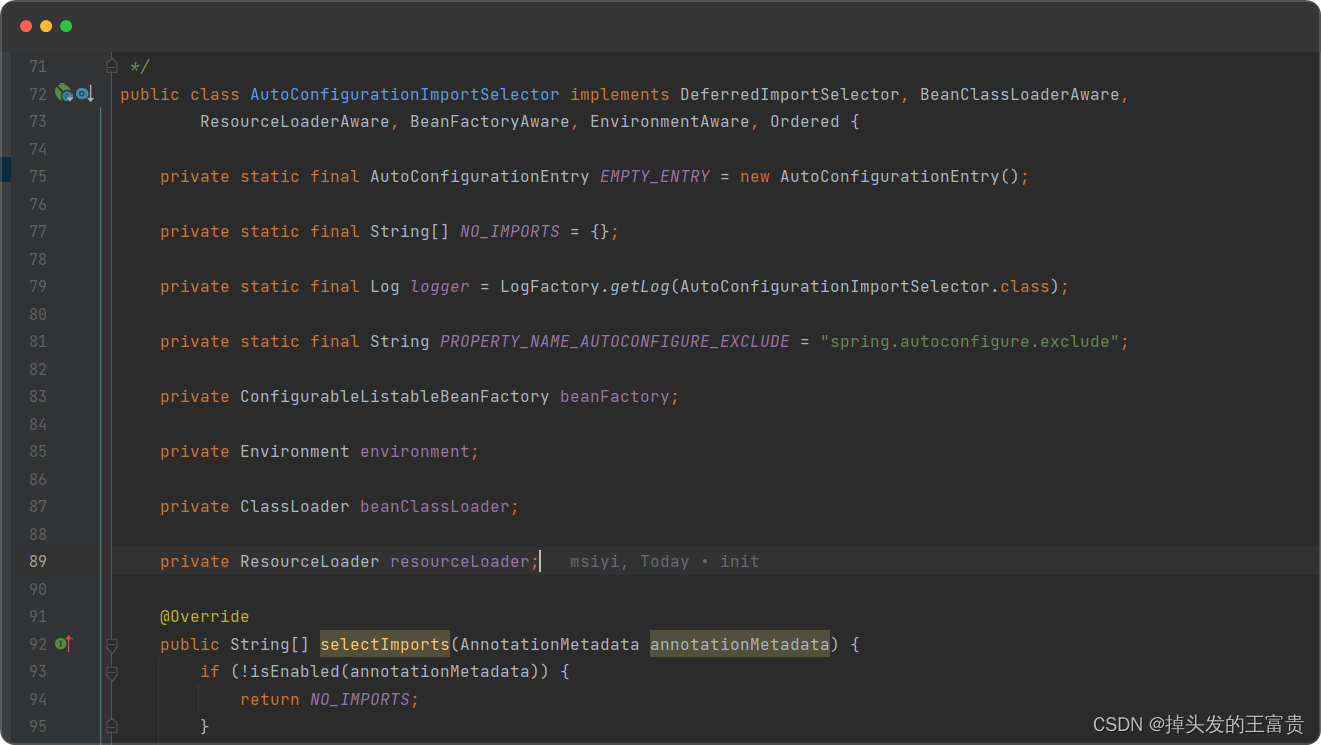This screenshot has width=1321, height=745.
Task: Click the Ordered interface name on line 73
Action: pyautogui.click(x=805, y=121)
